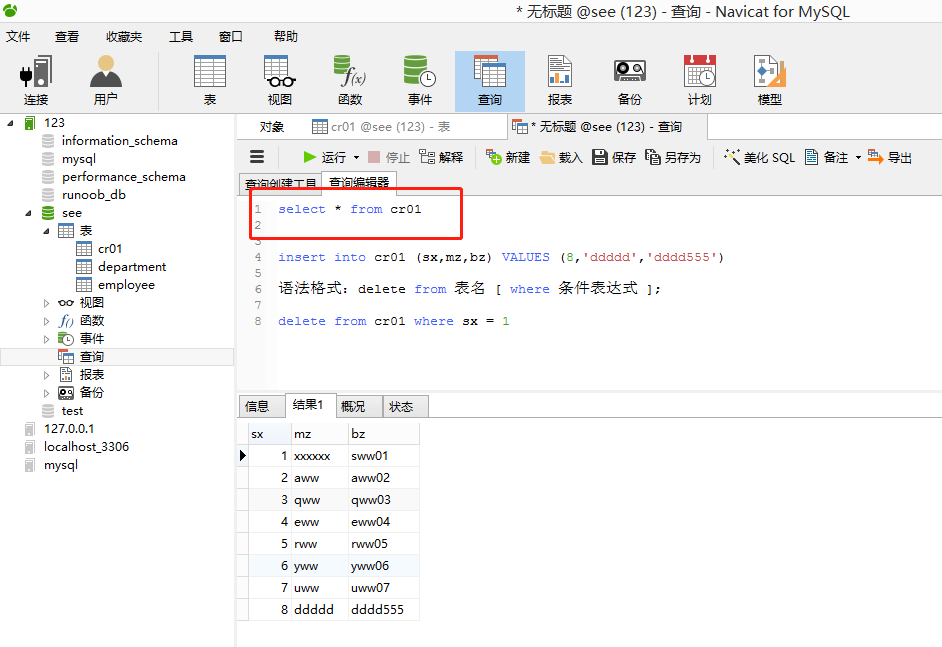Create new query with 新建
Screen dimensions: 942x647
click(x=508, y=157)
